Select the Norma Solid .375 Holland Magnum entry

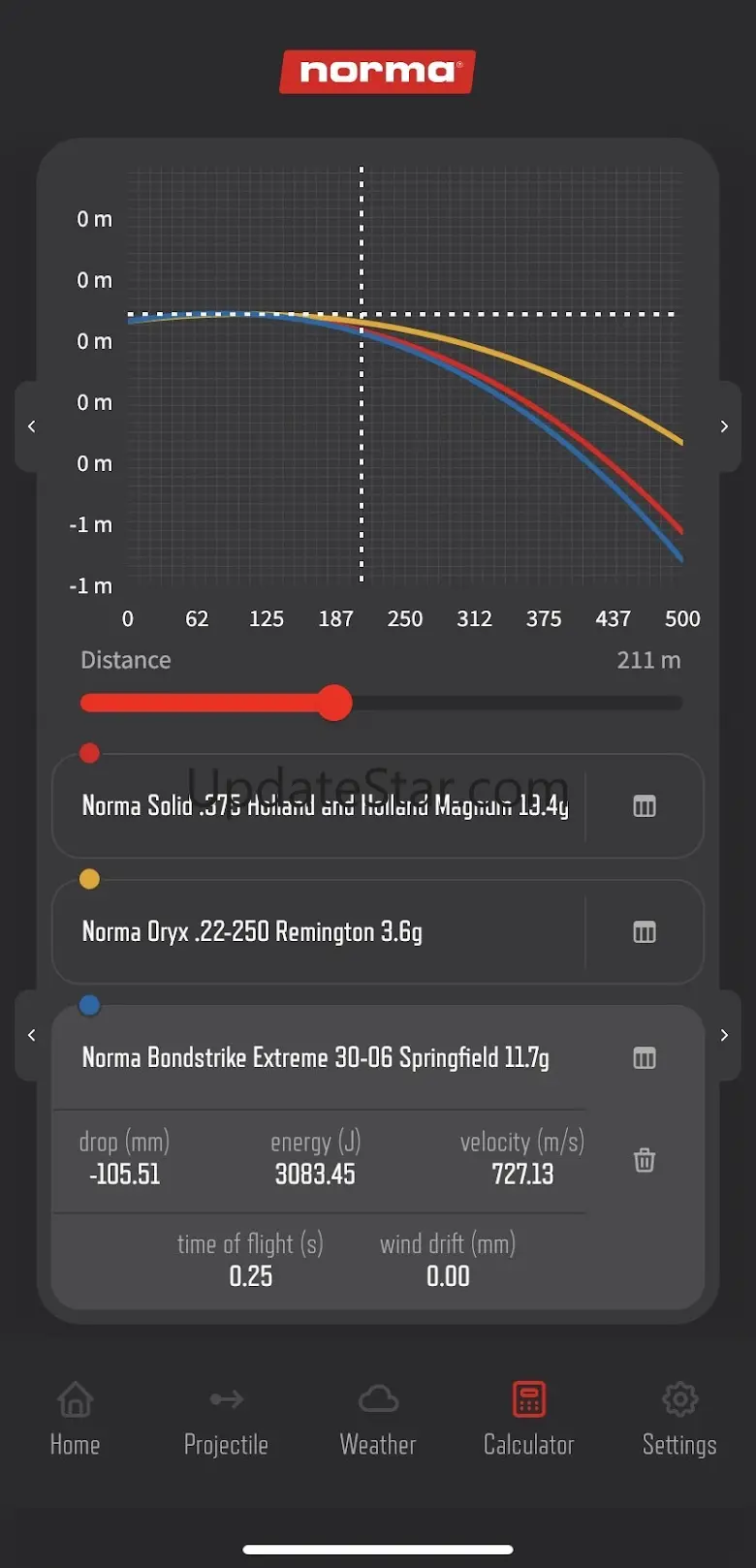point(325,806)
